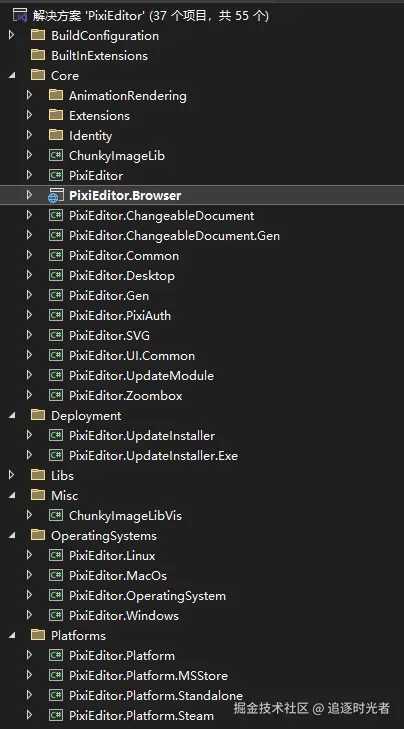
Task: Click the C# icon beside ChunkyImageLib
Action: (x=56, y=155)
